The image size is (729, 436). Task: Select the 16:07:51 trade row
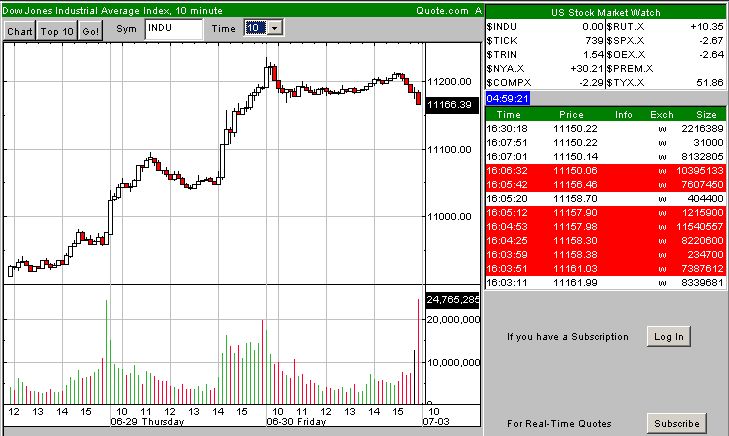(605, 143)
